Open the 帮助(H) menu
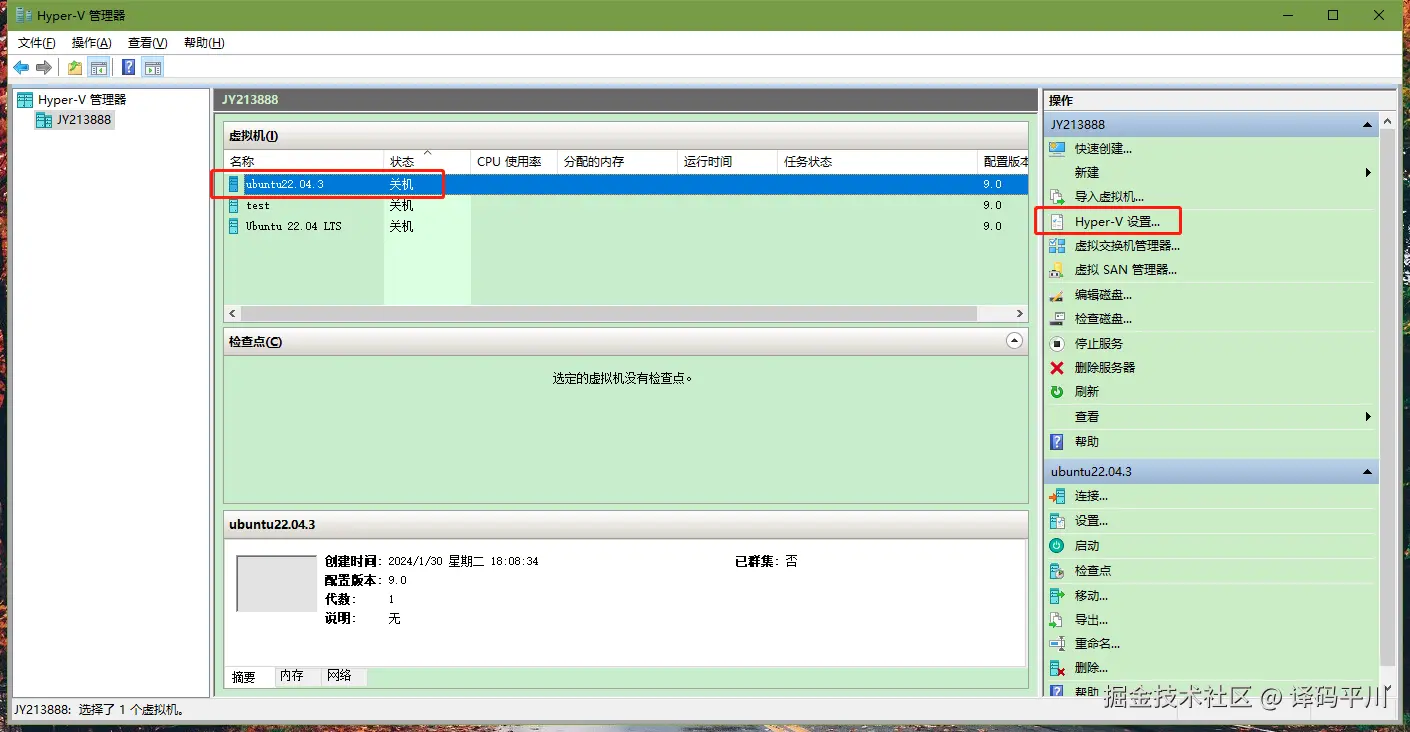This screenshot has width=1410, height=732. [x=204, y=43]
